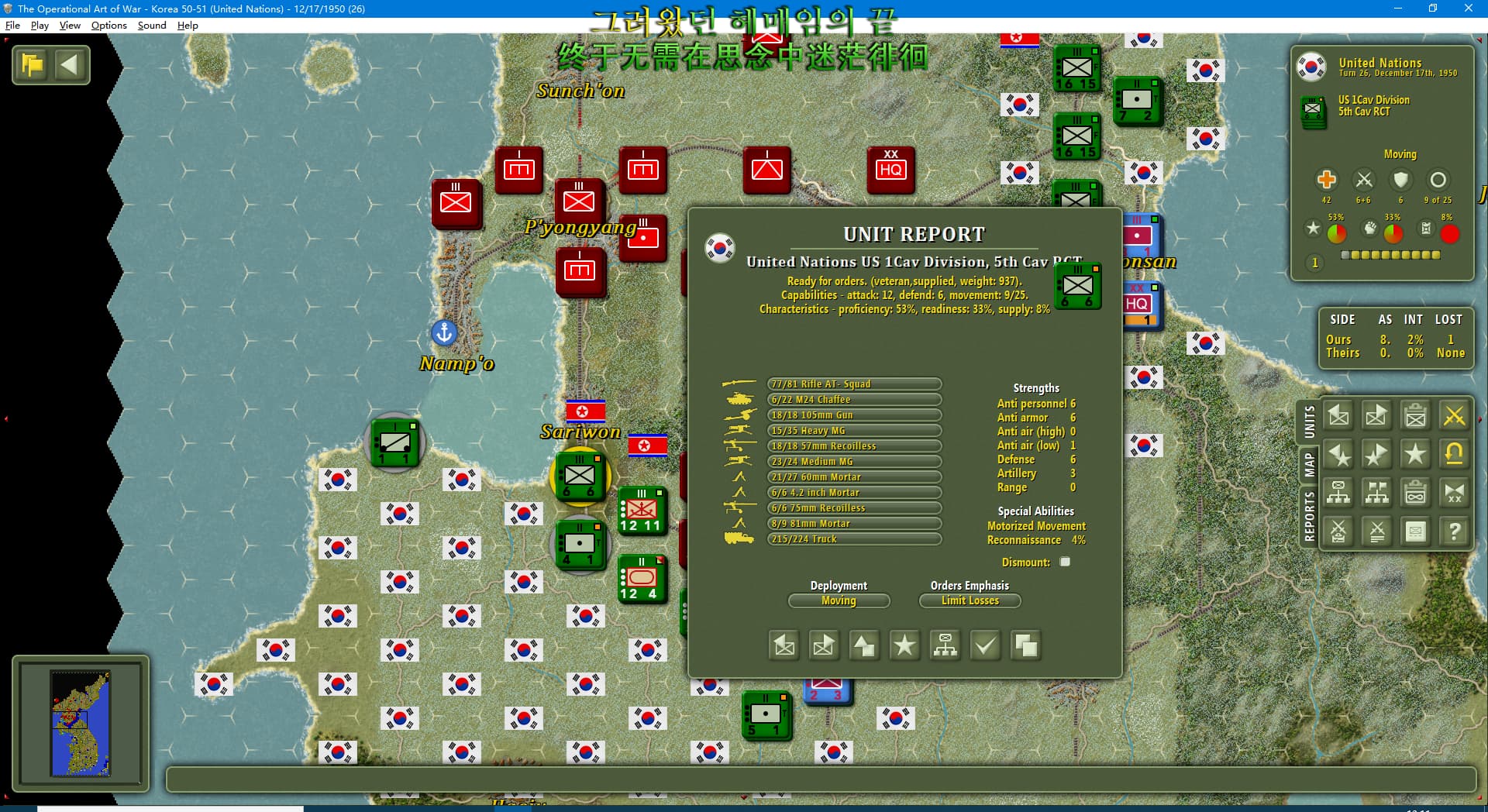The height and width of the screenshot is (812, 1488).
Task: Click the single star formation icon
Action: point(1416,454)
